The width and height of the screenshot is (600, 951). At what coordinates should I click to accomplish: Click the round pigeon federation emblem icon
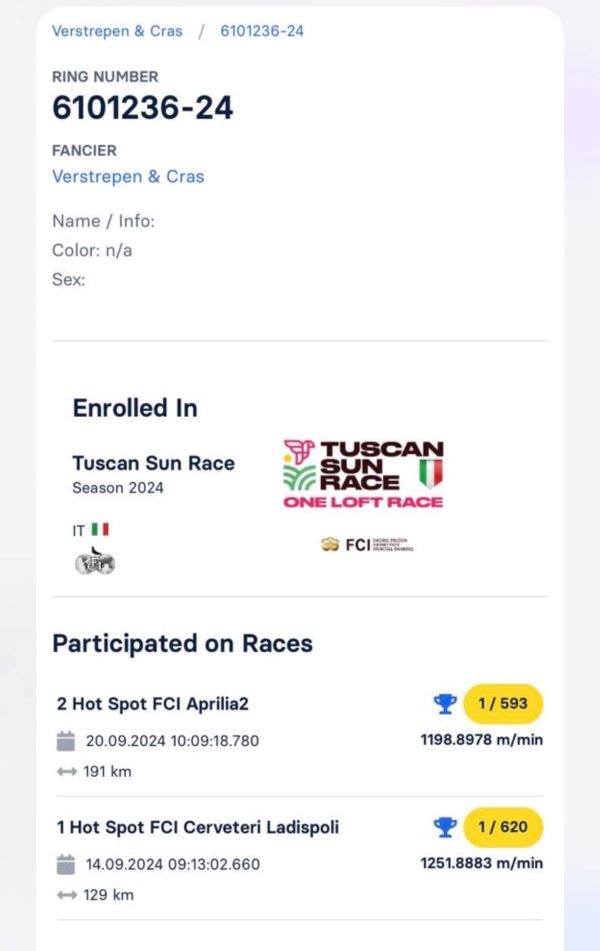pyautogui.click(x=94, y=562)
